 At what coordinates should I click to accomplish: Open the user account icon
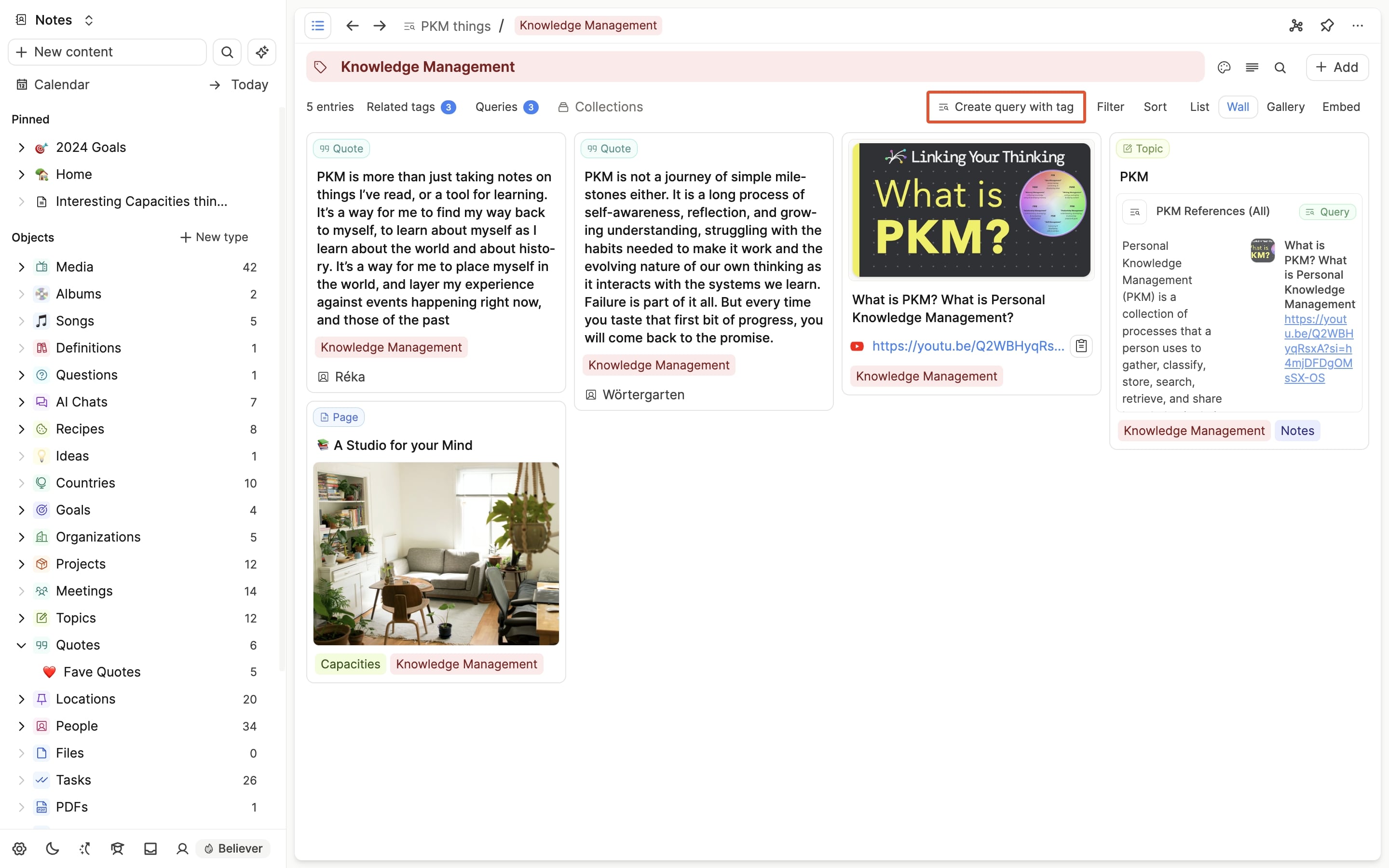pyautogui.click(x=182, y=849)
